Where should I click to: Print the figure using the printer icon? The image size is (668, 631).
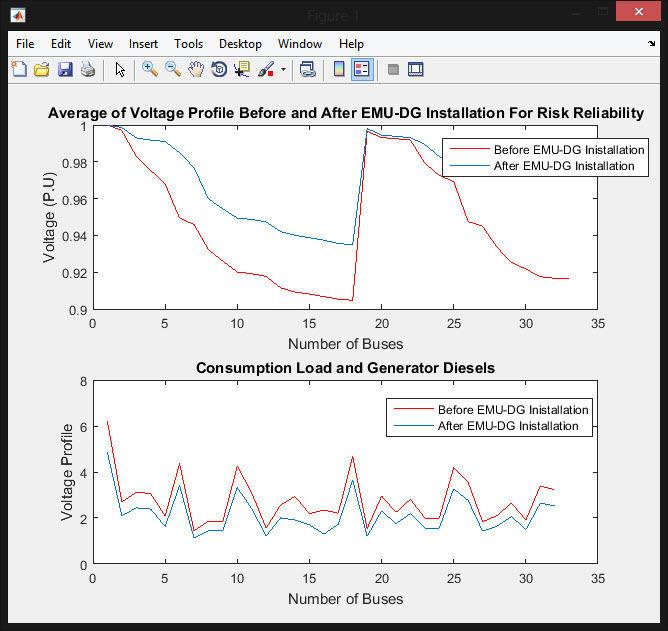click(x=88, y=69)
